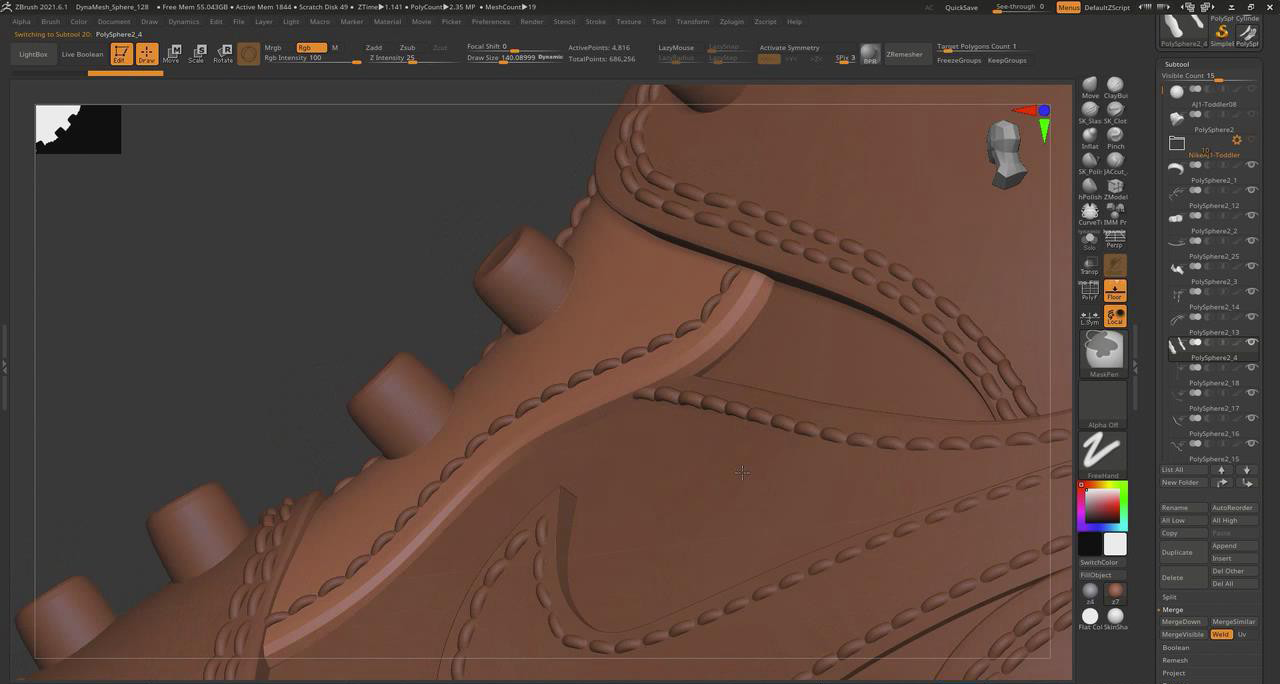Select the Scale transform tool
The image size is (1280, 684).
click(x=197, y=54)
